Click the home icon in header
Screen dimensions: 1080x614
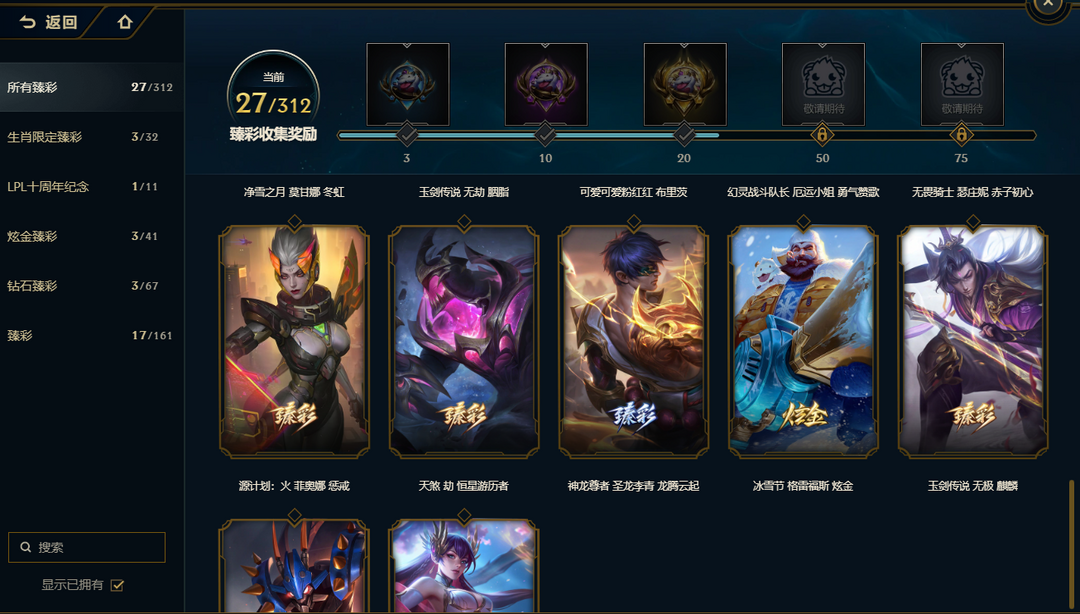(x=125, y=22)
